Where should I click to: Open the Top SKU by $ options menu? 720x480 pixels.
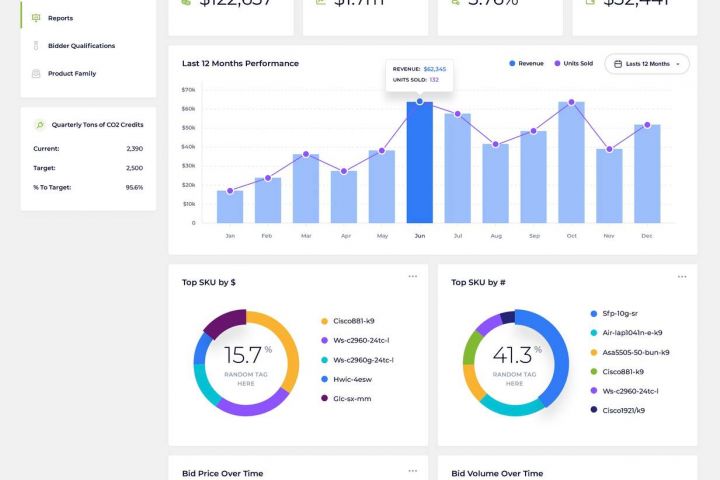[413, 277]
